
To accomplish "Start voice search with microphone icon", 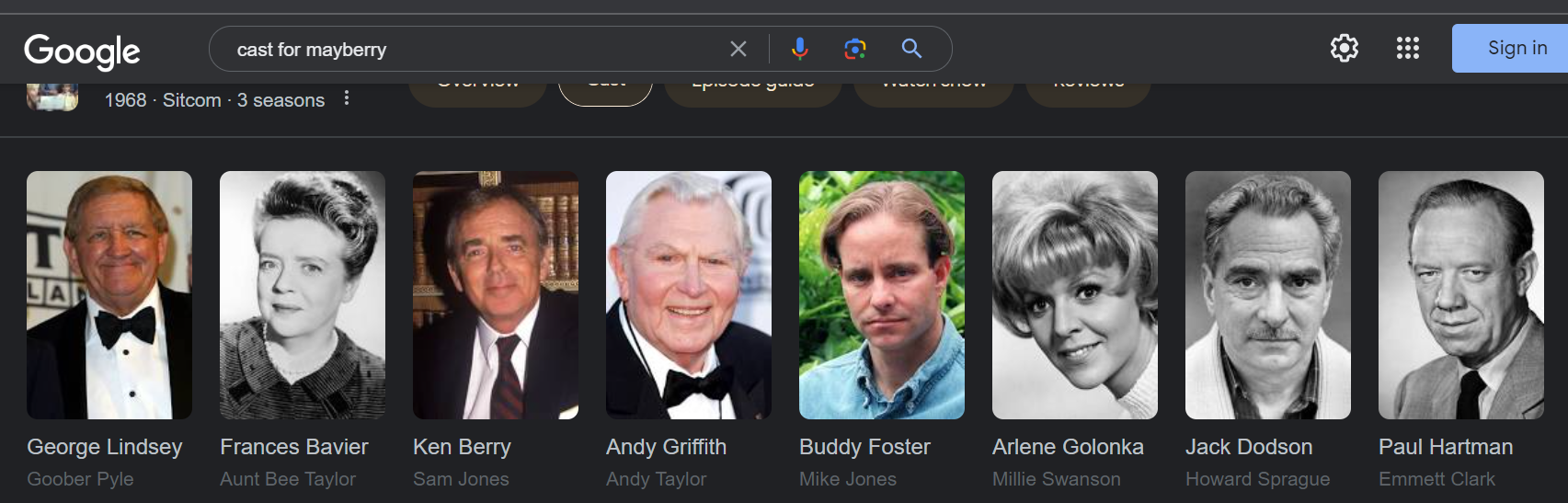I will pos(800,49).
